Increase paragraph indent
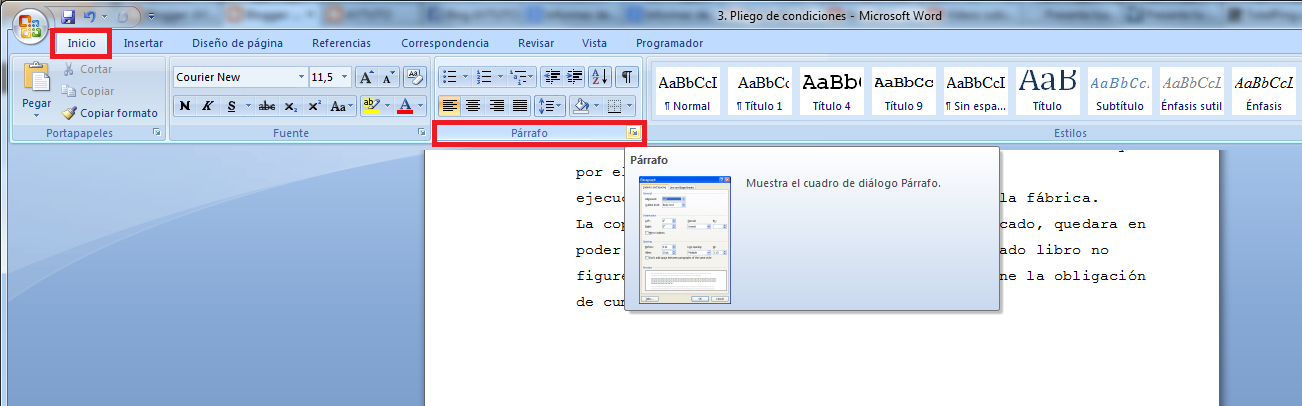This screenshot has width=1302, height=406. (575, 77)
